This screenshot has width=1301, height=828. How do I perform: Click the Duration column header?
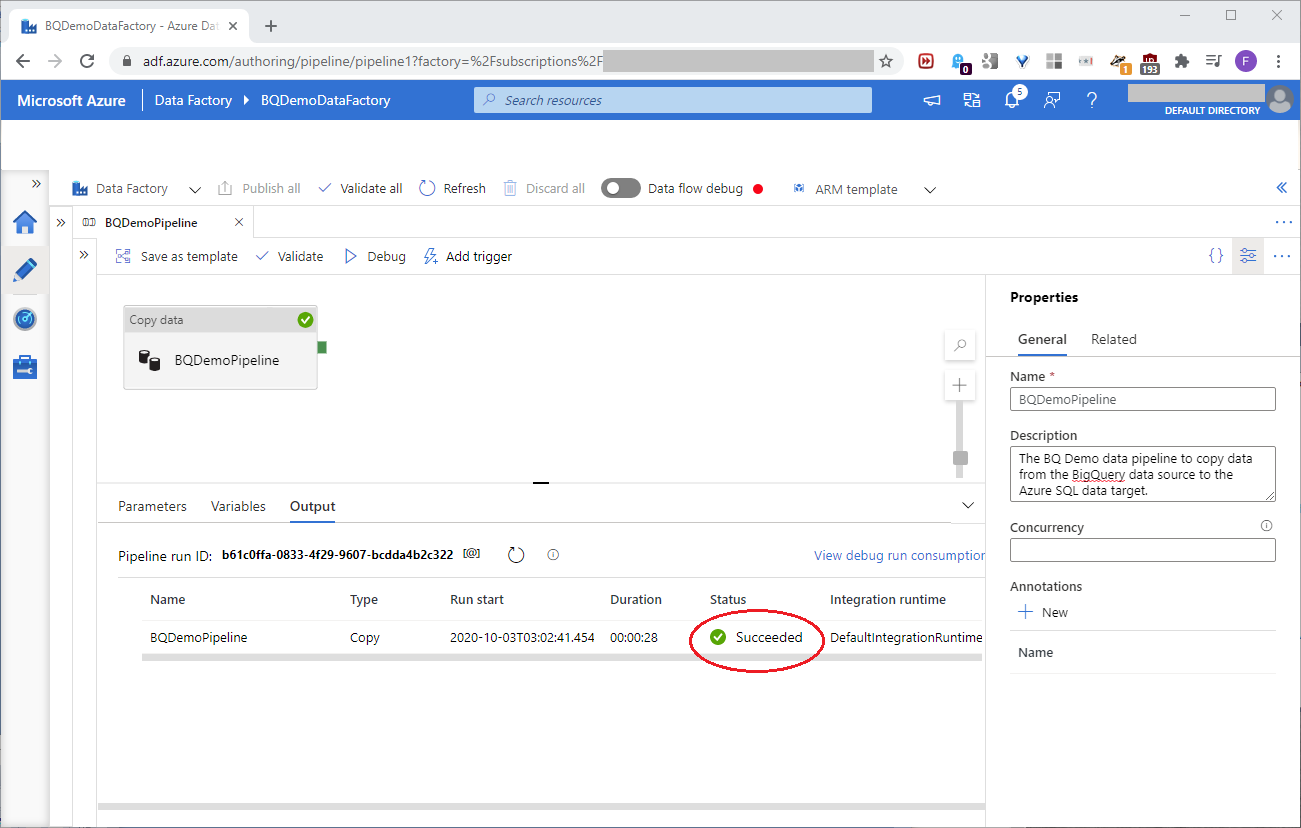click(636, 599)
